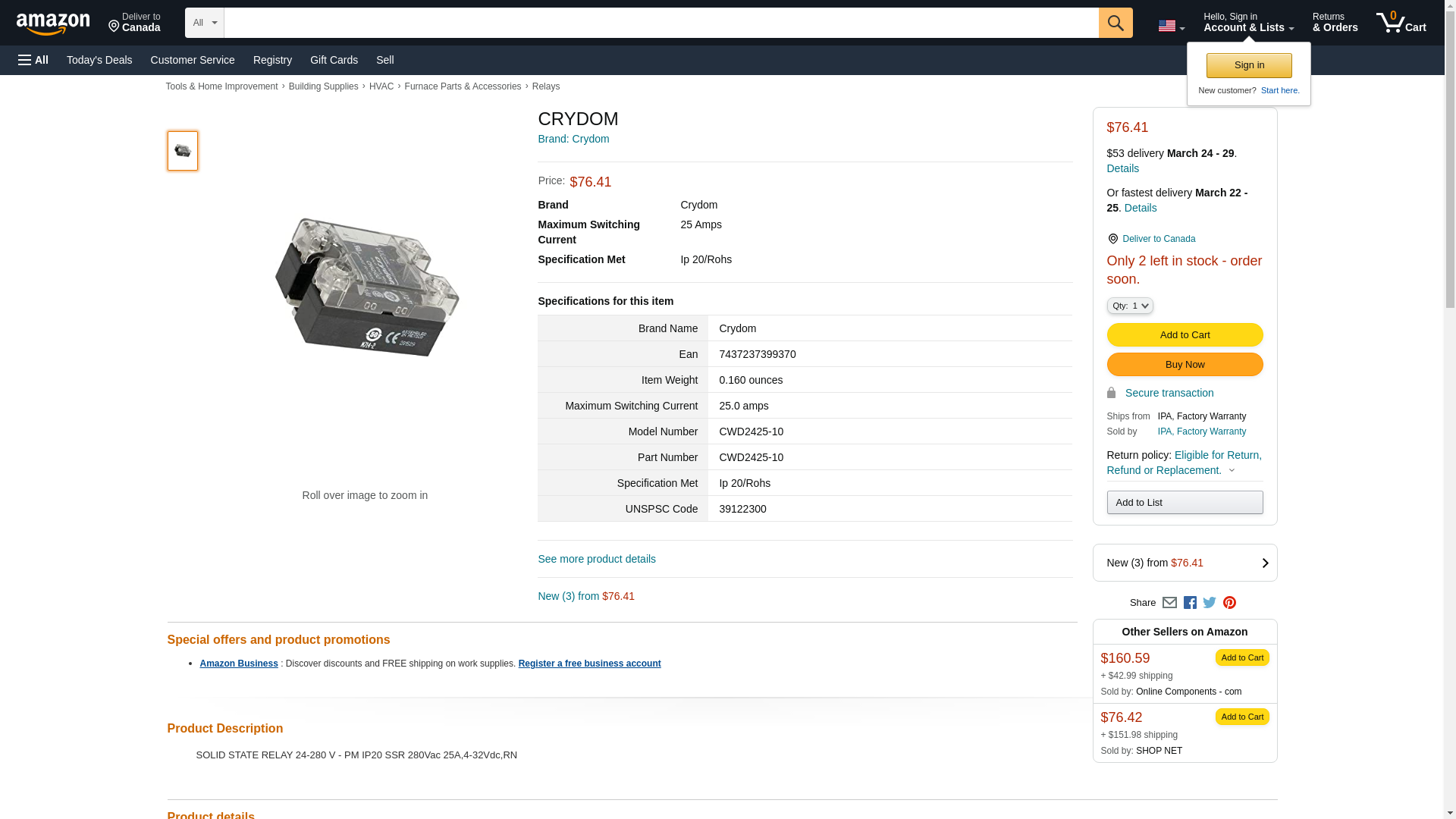This screenshot has width=1456, height=819.
Task: Share product on Pinterest
Action: [x=1229, y=603]
